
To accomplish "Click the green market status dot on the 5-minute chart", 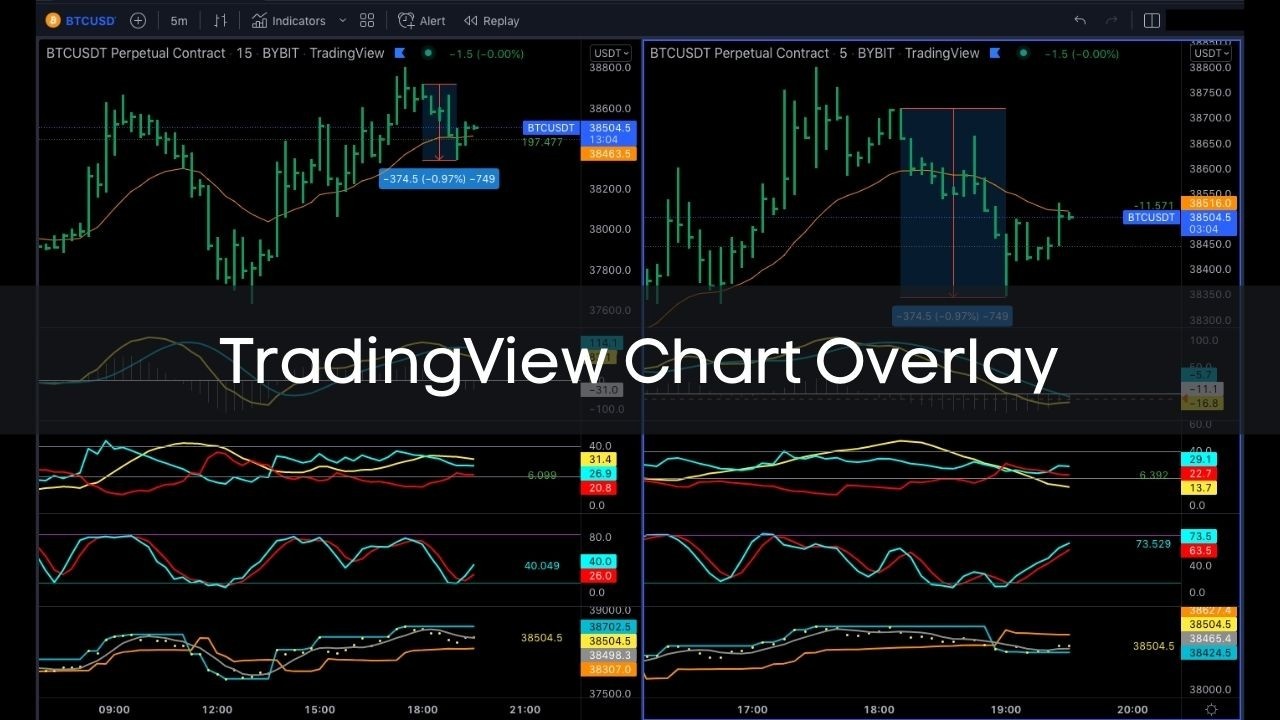I will coord(1023,52).
